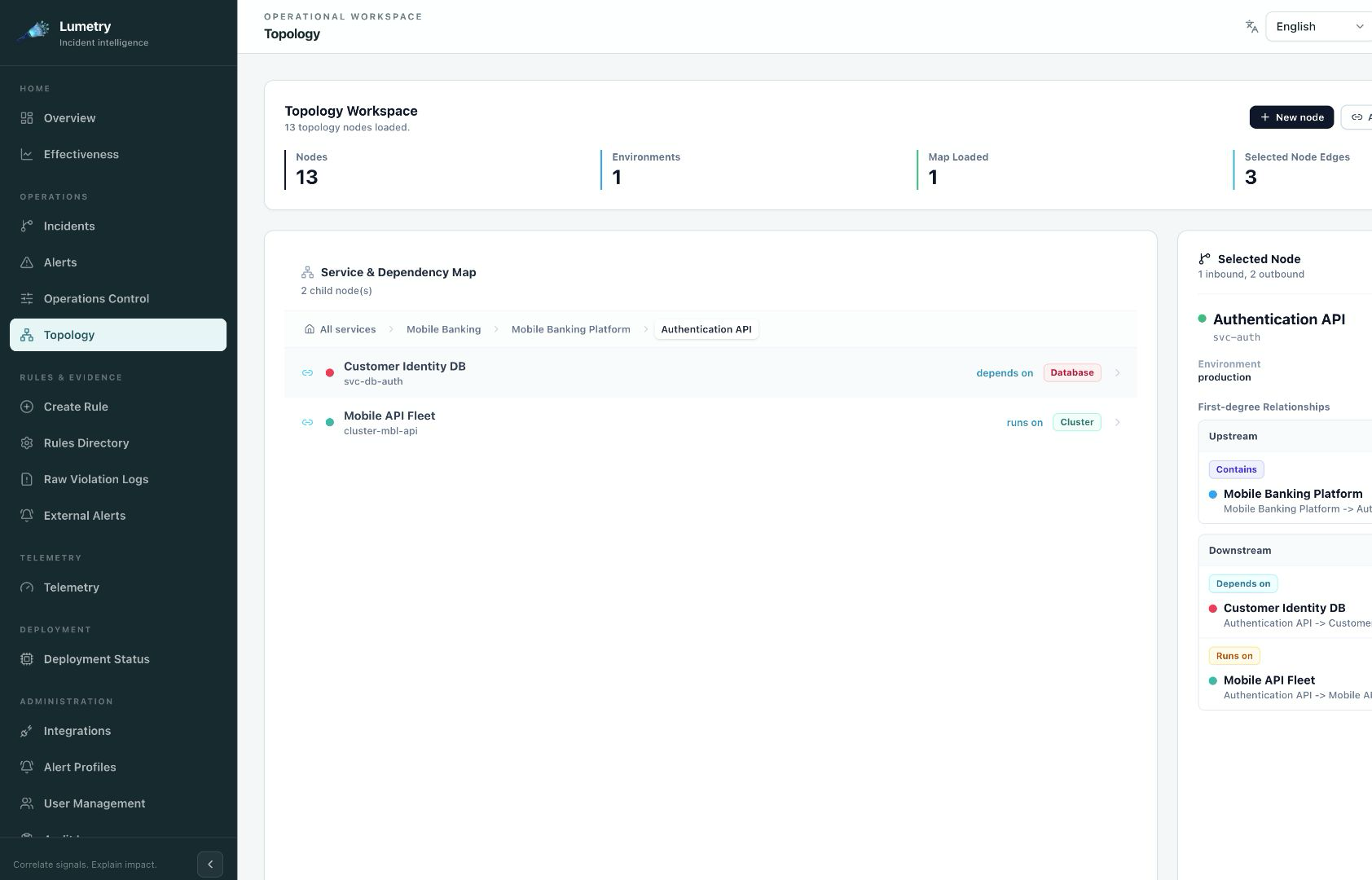
Task: Click the Database tag badge
Action: click(1072, 372)
